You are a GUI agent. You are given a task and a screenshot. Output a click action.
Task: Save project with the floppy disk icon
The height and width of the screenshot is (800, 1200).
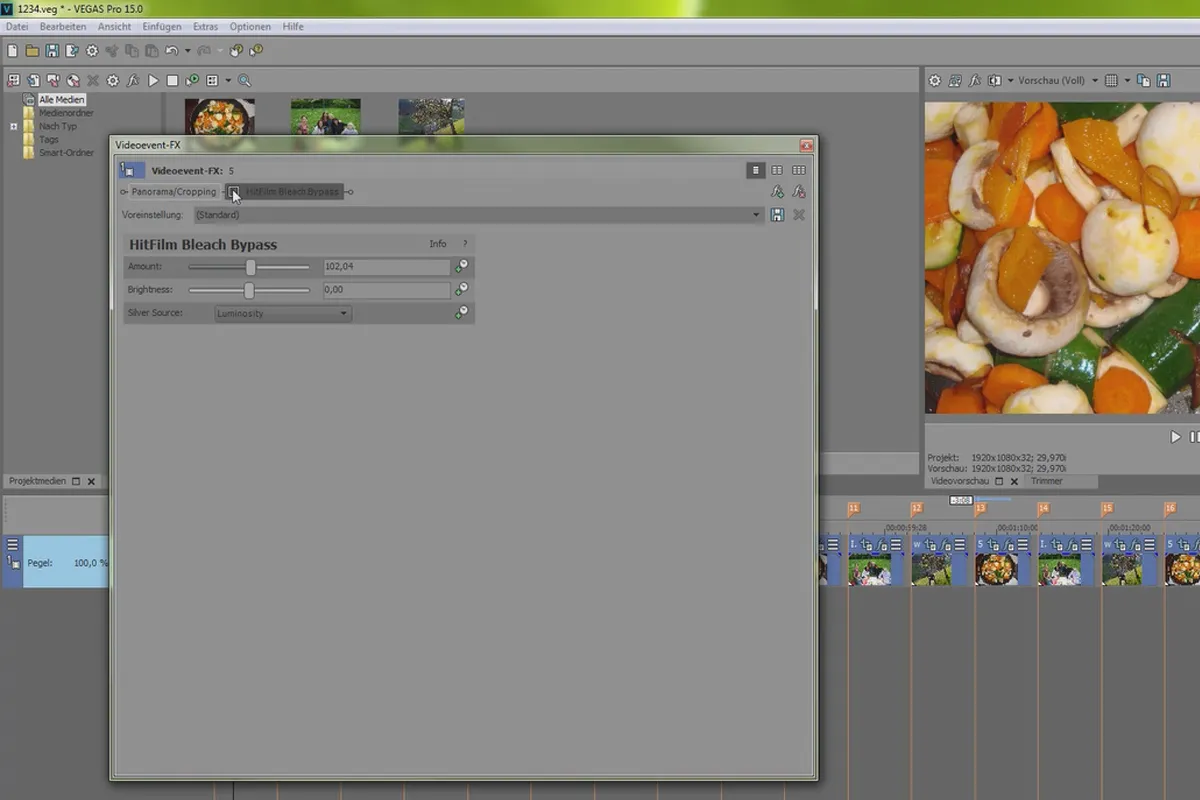52,50
